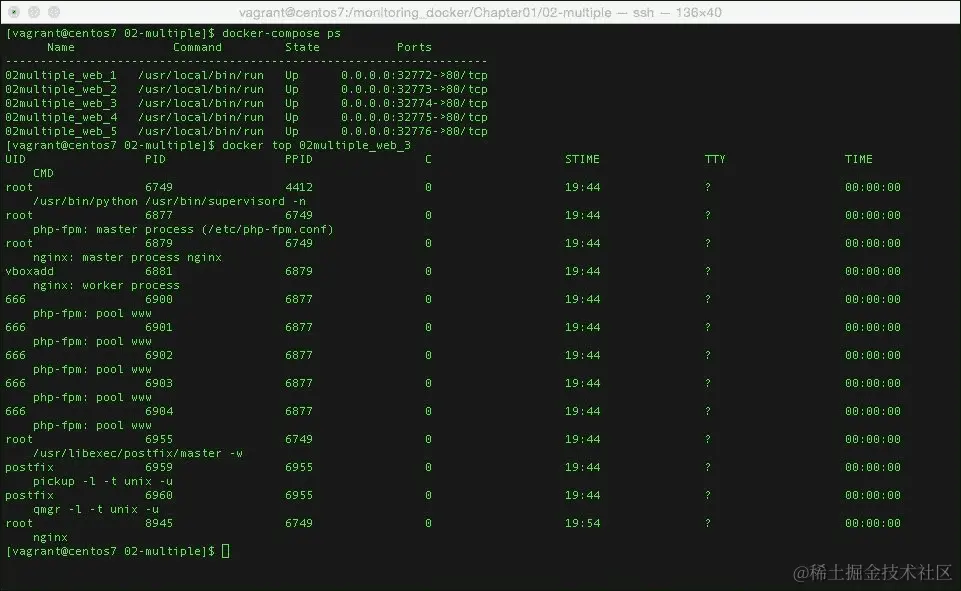The height and width of the screenshot is (591, 961).
Task: Click the 'Name' column header
Action: [61, 47]
